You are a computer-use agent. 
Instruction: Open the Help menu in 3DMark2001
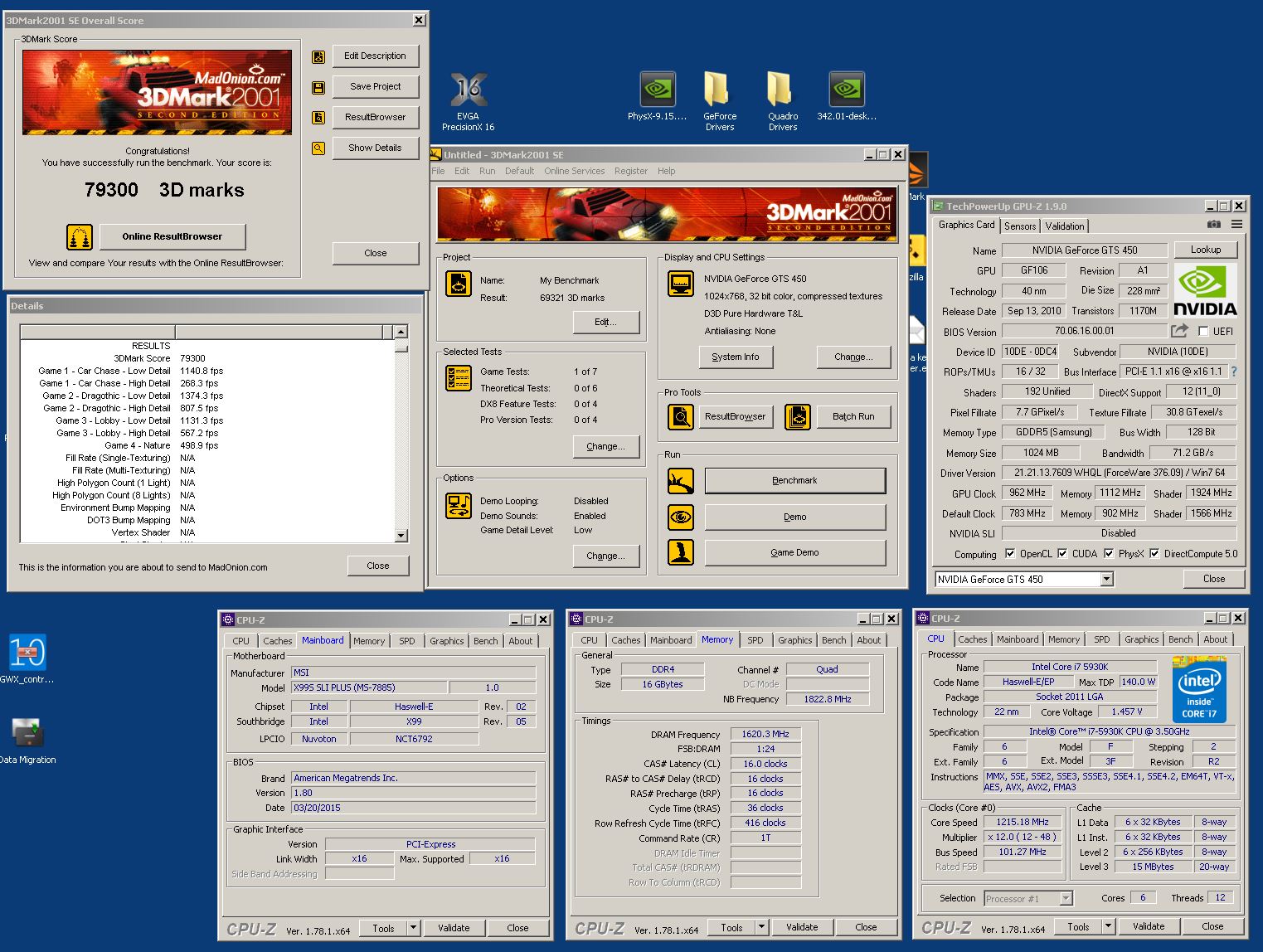[667, 171]
